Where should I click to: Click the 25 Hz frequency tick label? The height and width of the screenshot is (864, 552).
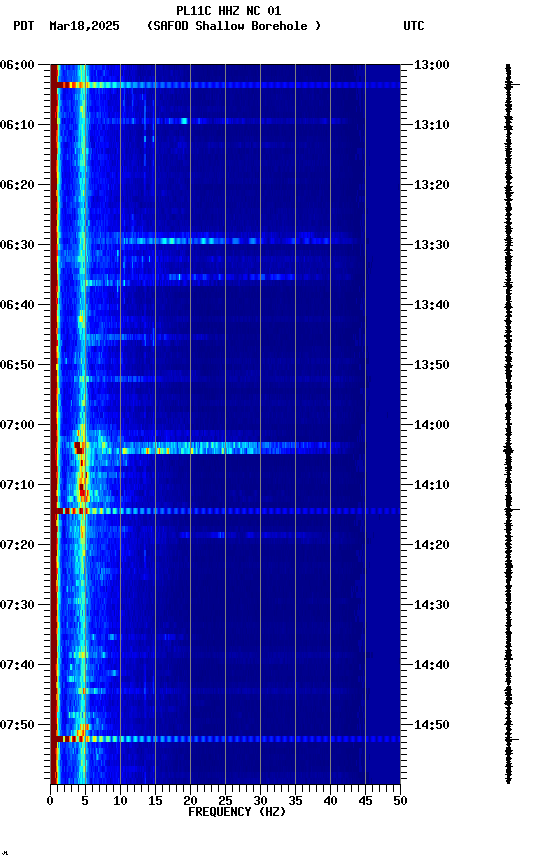click(x=225, y=801)
